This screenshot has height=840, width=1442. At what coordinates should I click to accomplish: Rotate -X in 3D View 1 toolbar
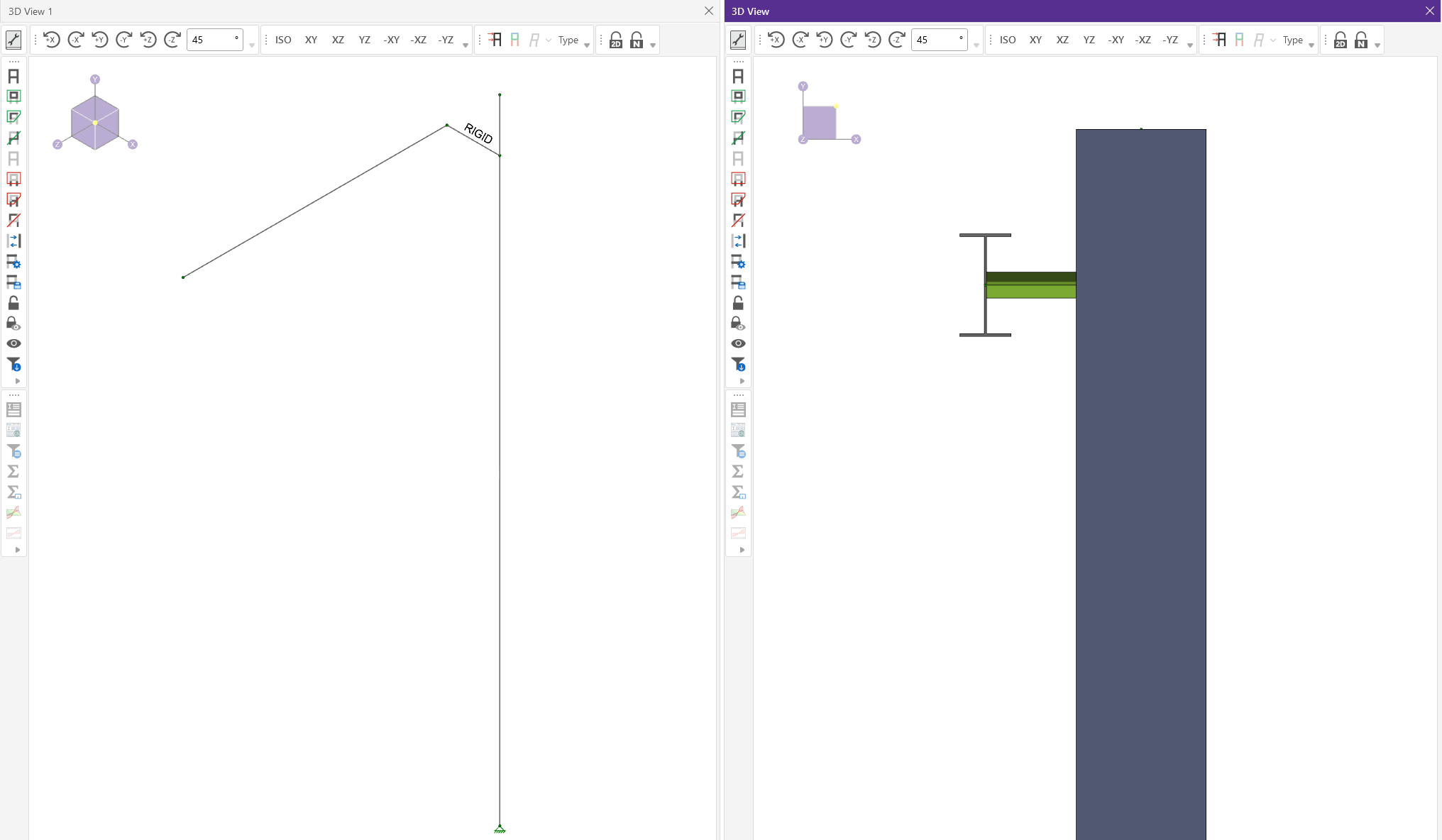click(76, 40)
